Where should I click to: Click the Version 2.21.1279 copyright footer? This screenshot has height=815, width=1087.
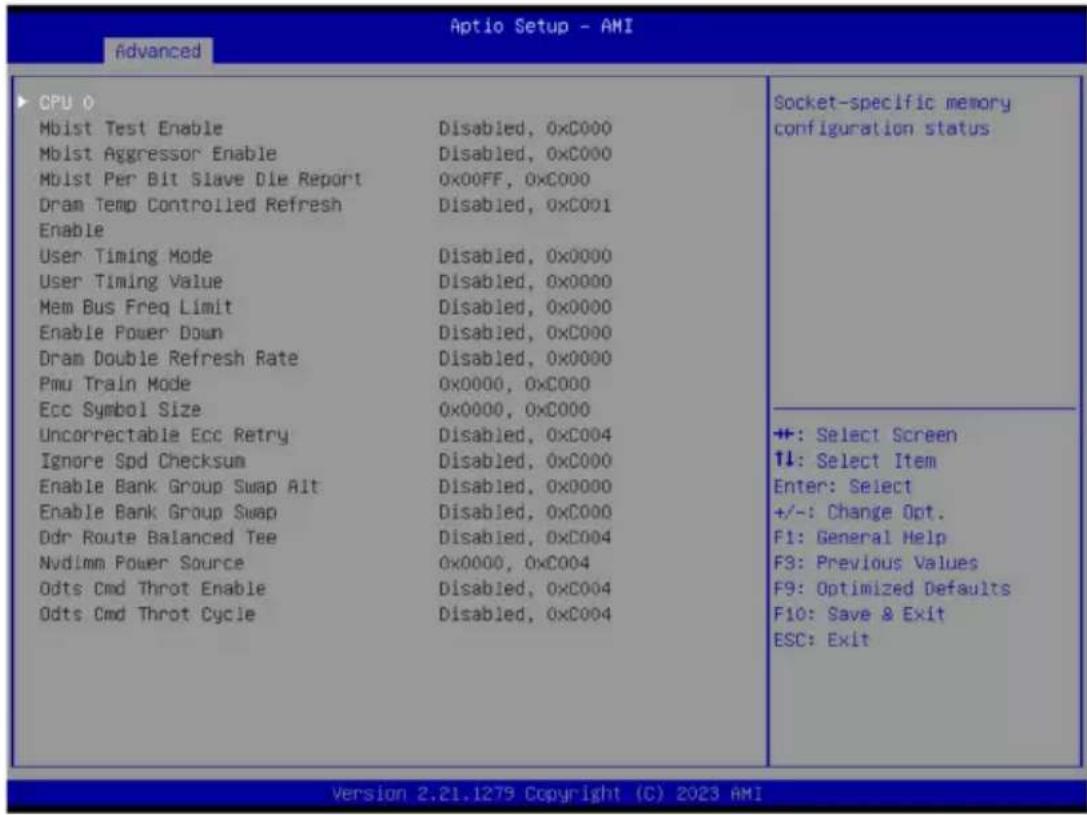tap(546, 794)
